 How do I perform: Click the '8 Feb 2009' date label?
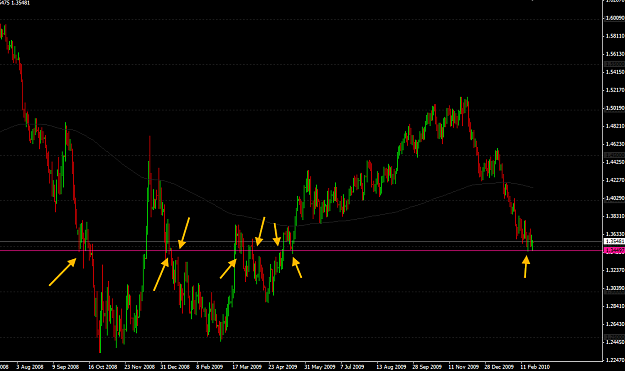pyautogui.click(x=209, y=367)
